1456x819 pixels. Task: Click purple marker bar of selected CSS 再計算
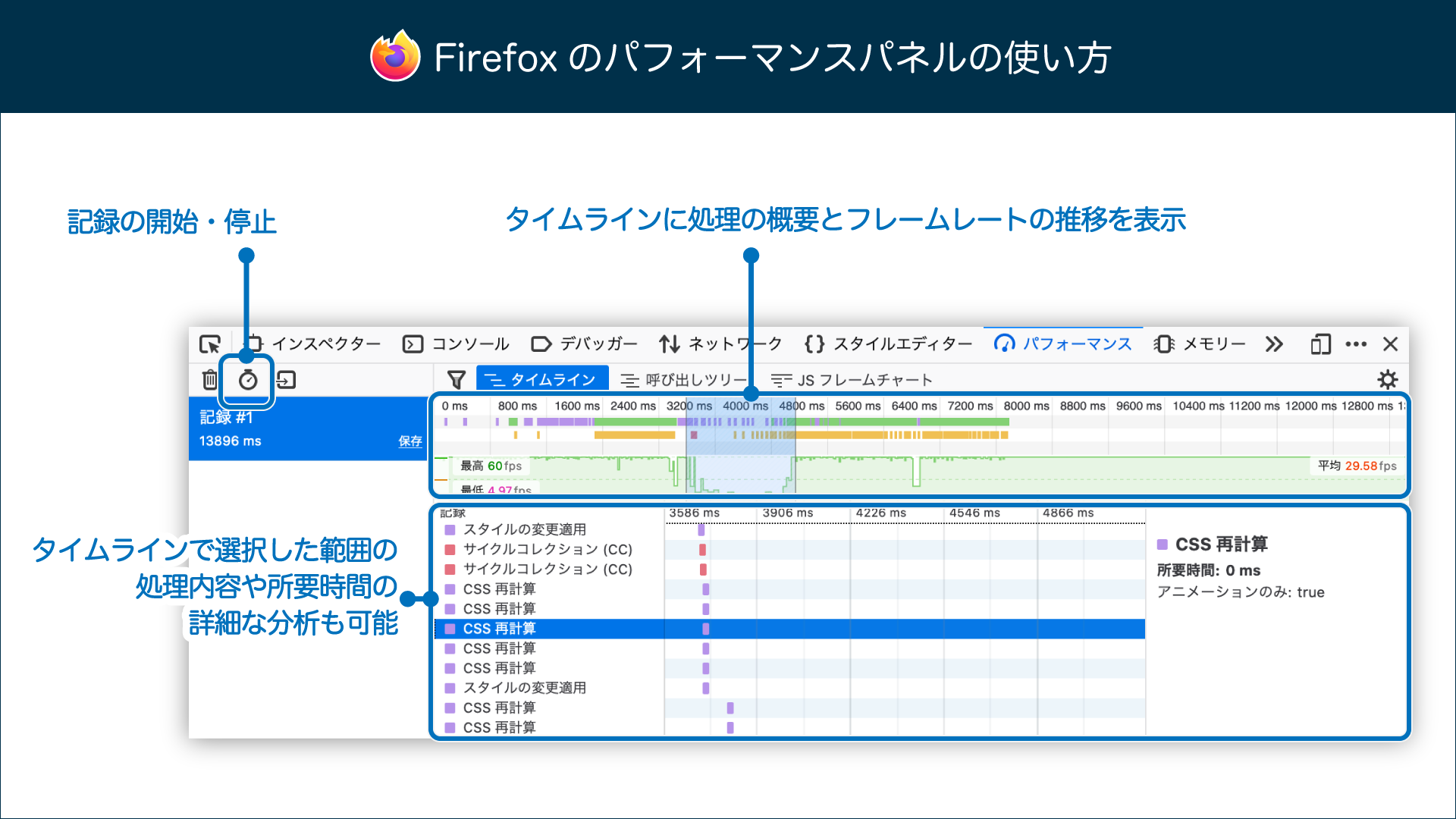coord(706,629)
